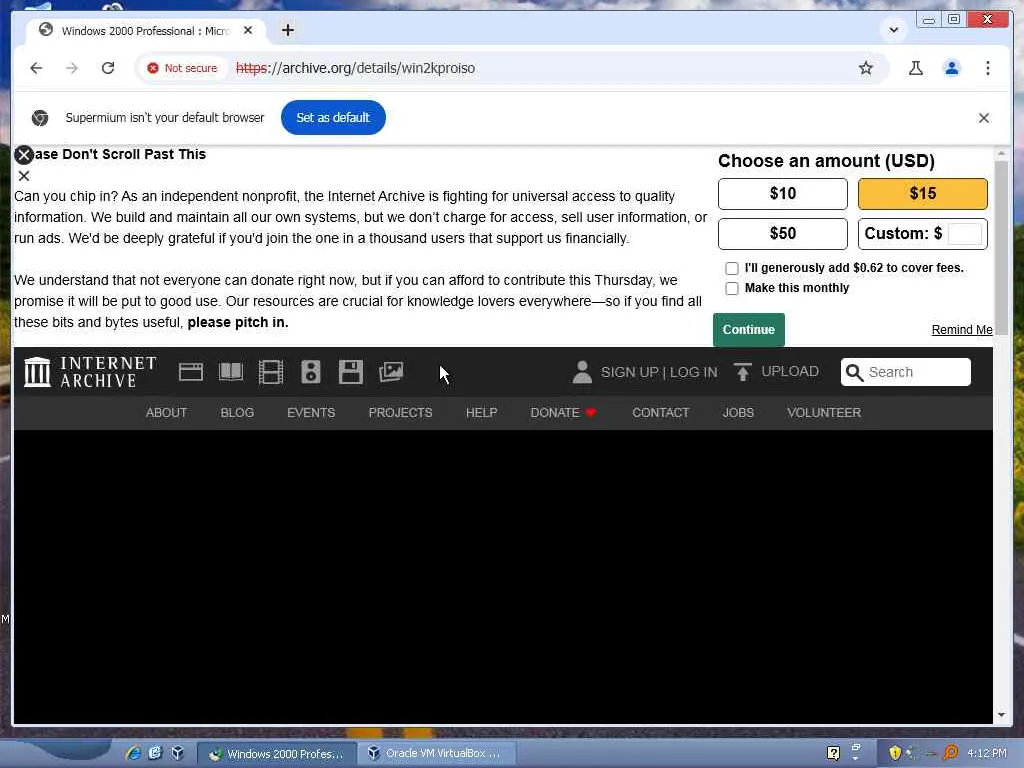Choose the $50 donation amount
The height and width of the screenshot is (768, 1024).
782,234
